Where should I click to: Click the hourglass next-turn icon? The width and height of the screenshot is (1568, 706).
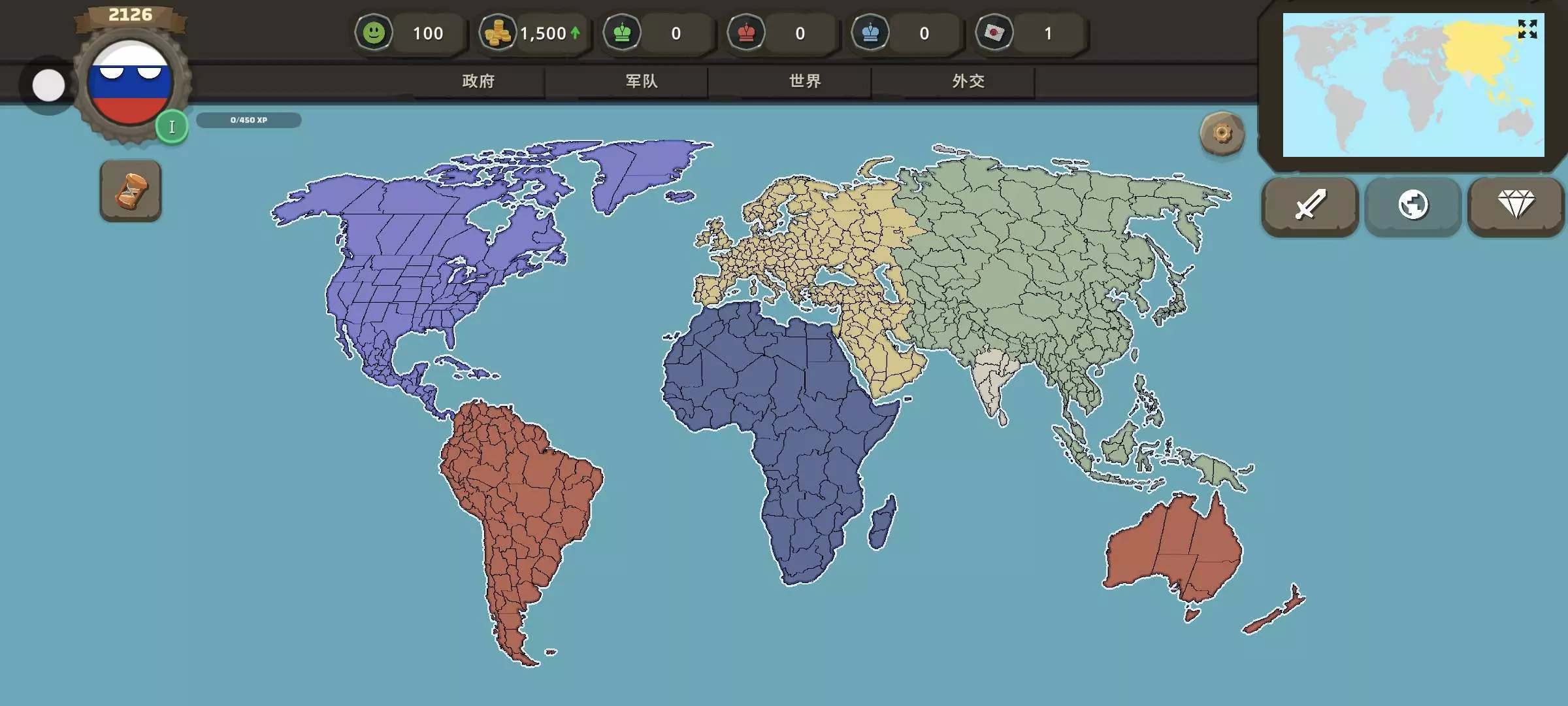click(x=131, y=191)
